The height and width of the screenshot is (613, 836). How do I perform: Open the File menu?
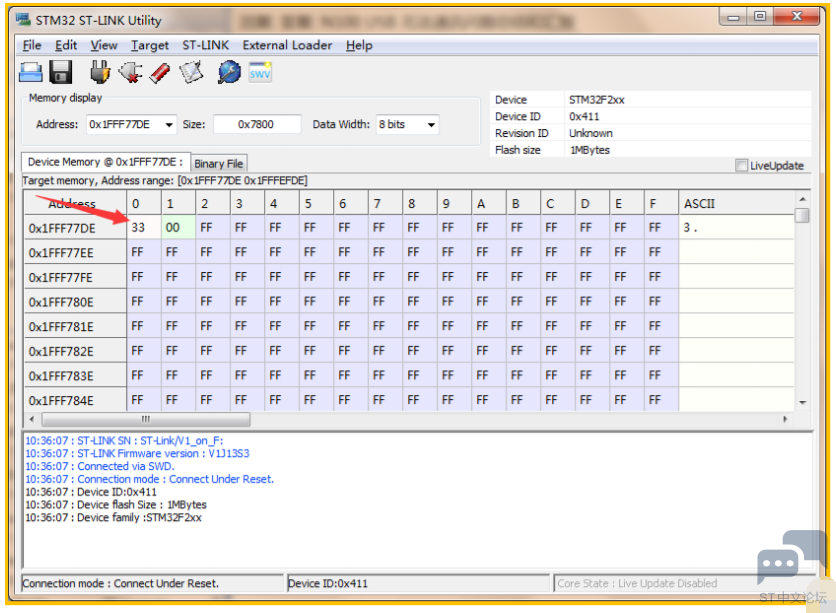32,45
